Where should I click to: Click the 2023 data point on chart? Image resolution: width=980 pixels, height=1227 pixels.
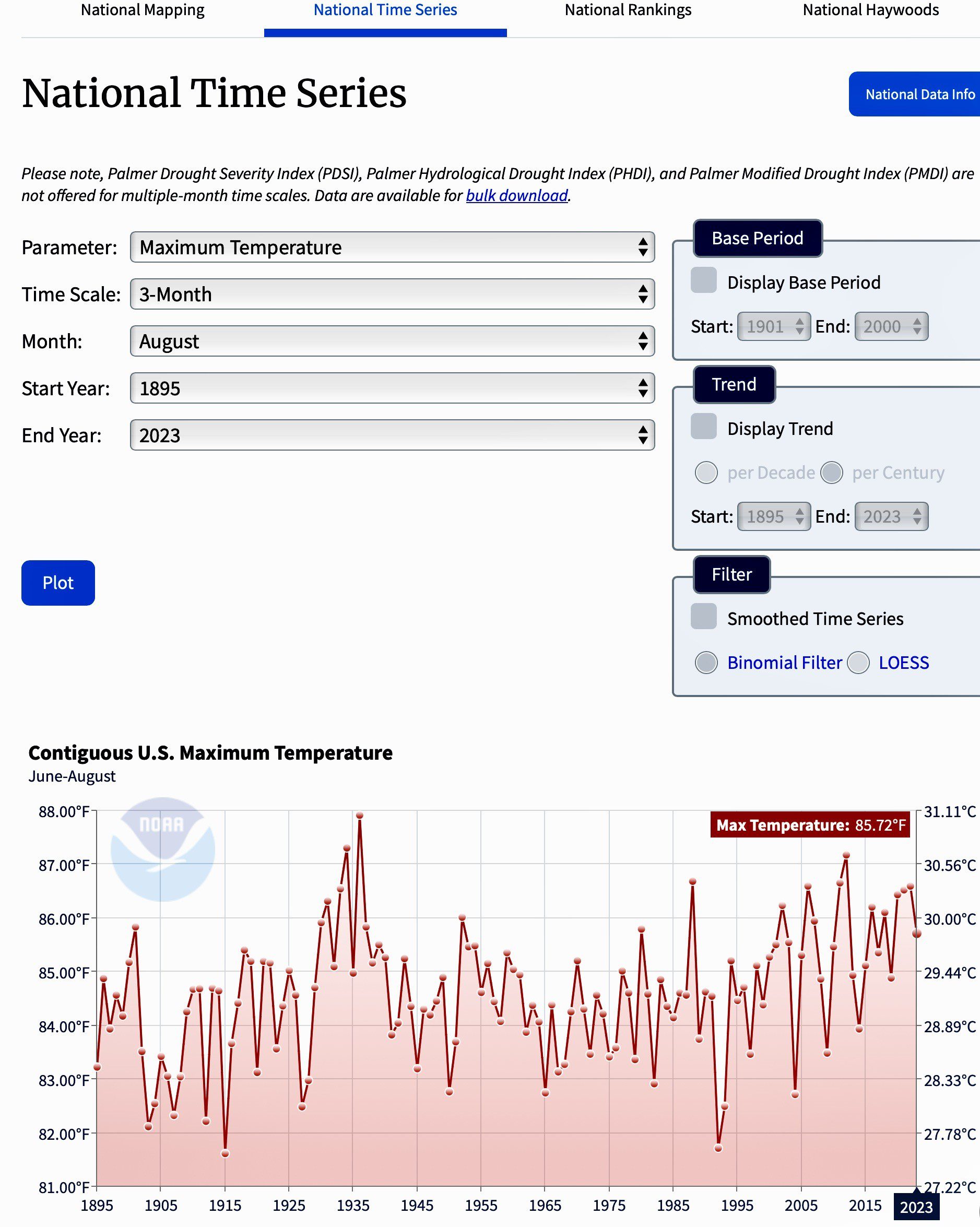(x=916, y=934)
